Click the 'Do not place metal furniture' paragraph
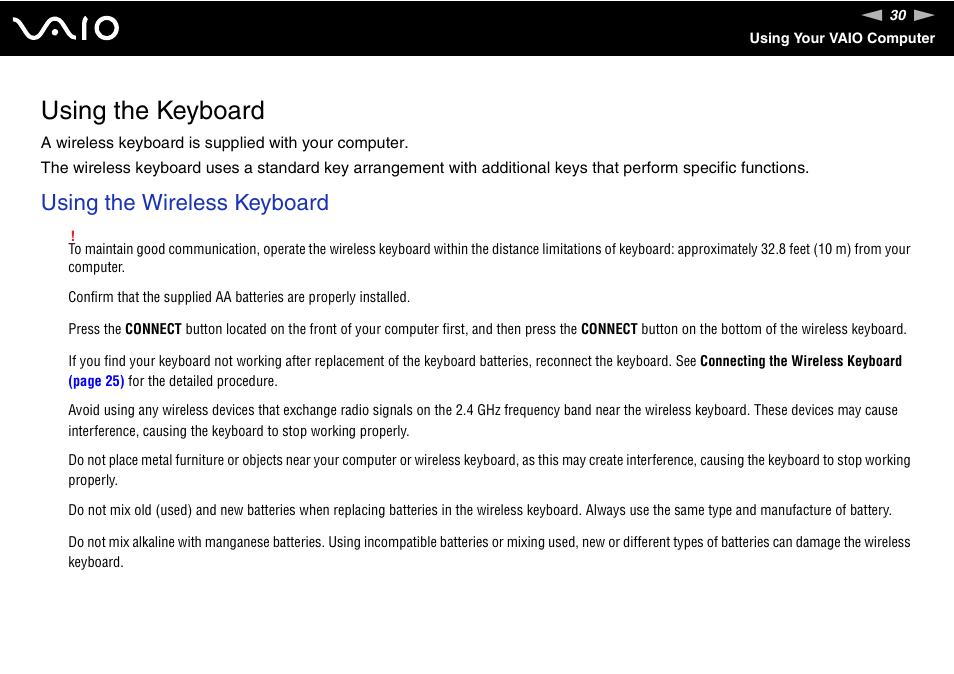 489,470
